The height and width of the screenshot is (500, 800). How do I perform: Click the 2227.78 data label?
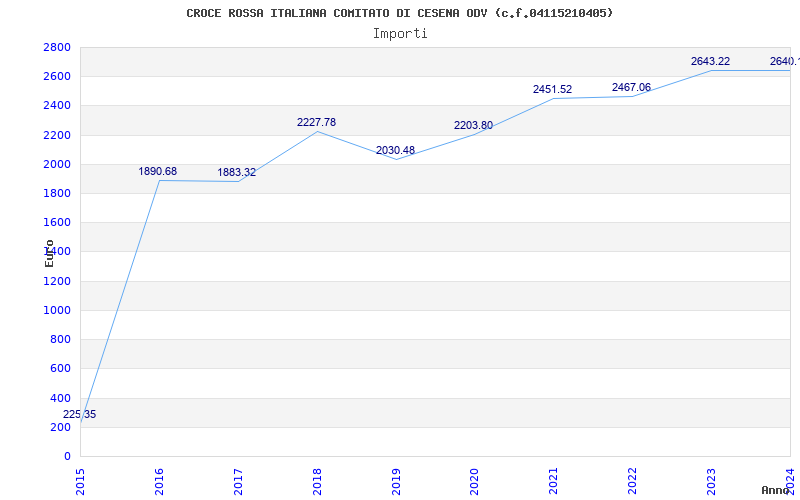click(316, 122)
